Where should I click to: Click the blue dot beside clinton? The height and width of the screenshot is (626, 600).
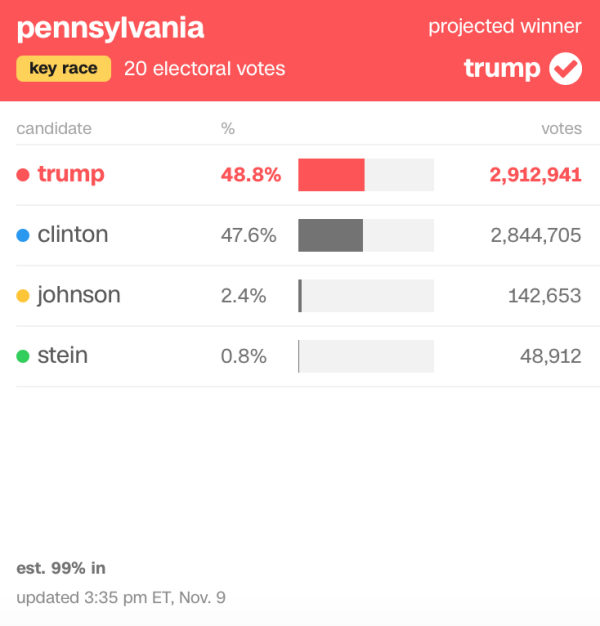(x=23, y=236)
